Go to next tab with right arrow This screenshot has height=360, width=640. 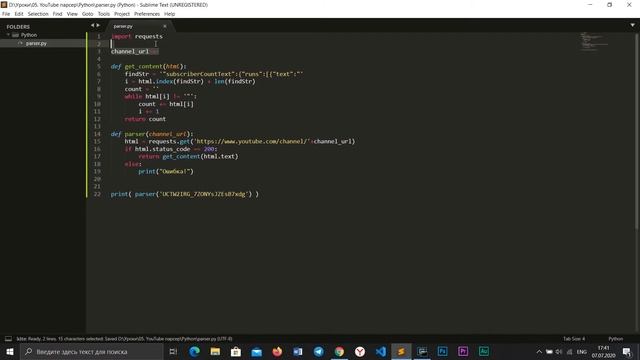(x=98, y=25)
